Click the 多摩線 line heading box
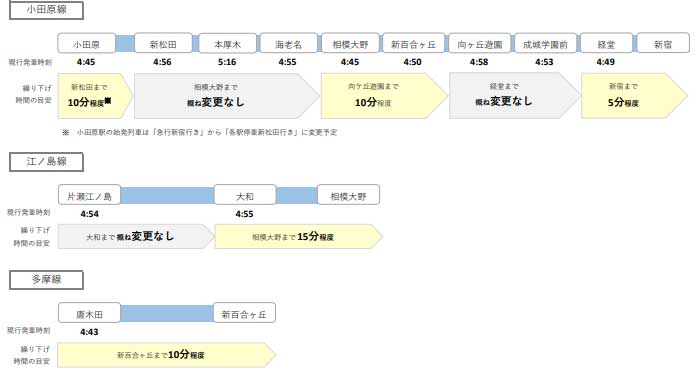Image resolution: width=700 pixels, height=370 pixels. coord(46,280)
